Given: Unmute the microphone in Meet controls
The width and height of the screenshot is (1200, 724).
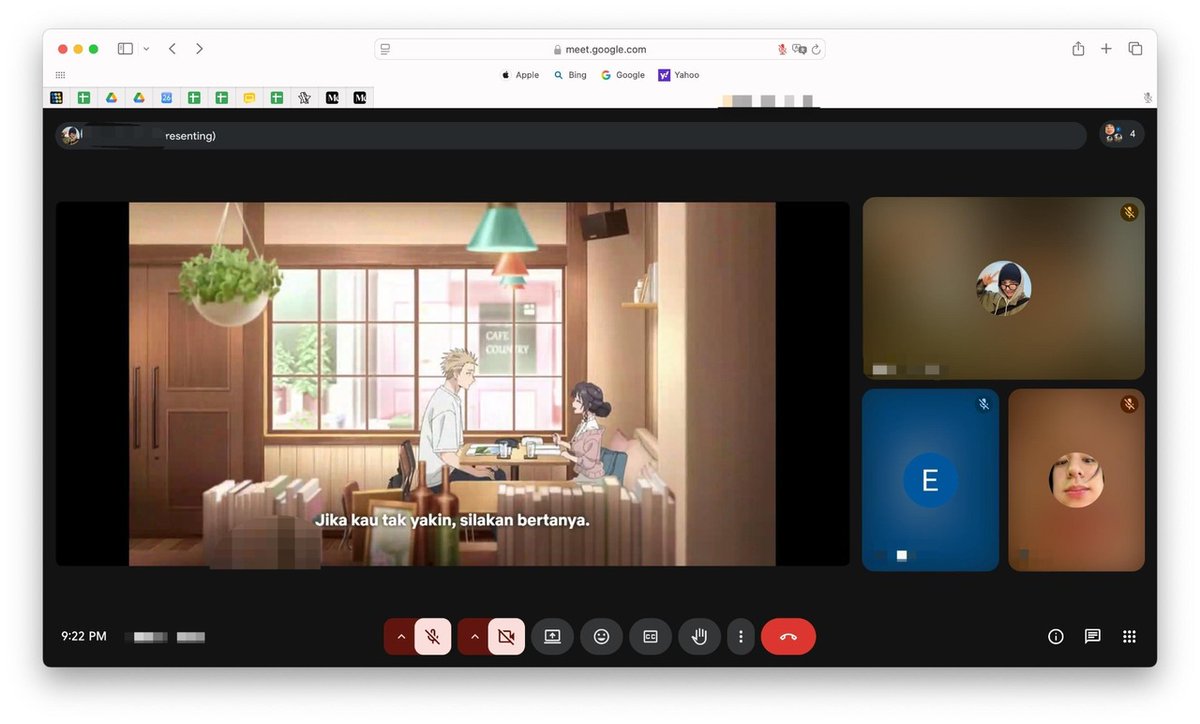Looking at the screenshot, I should (433, 636).
